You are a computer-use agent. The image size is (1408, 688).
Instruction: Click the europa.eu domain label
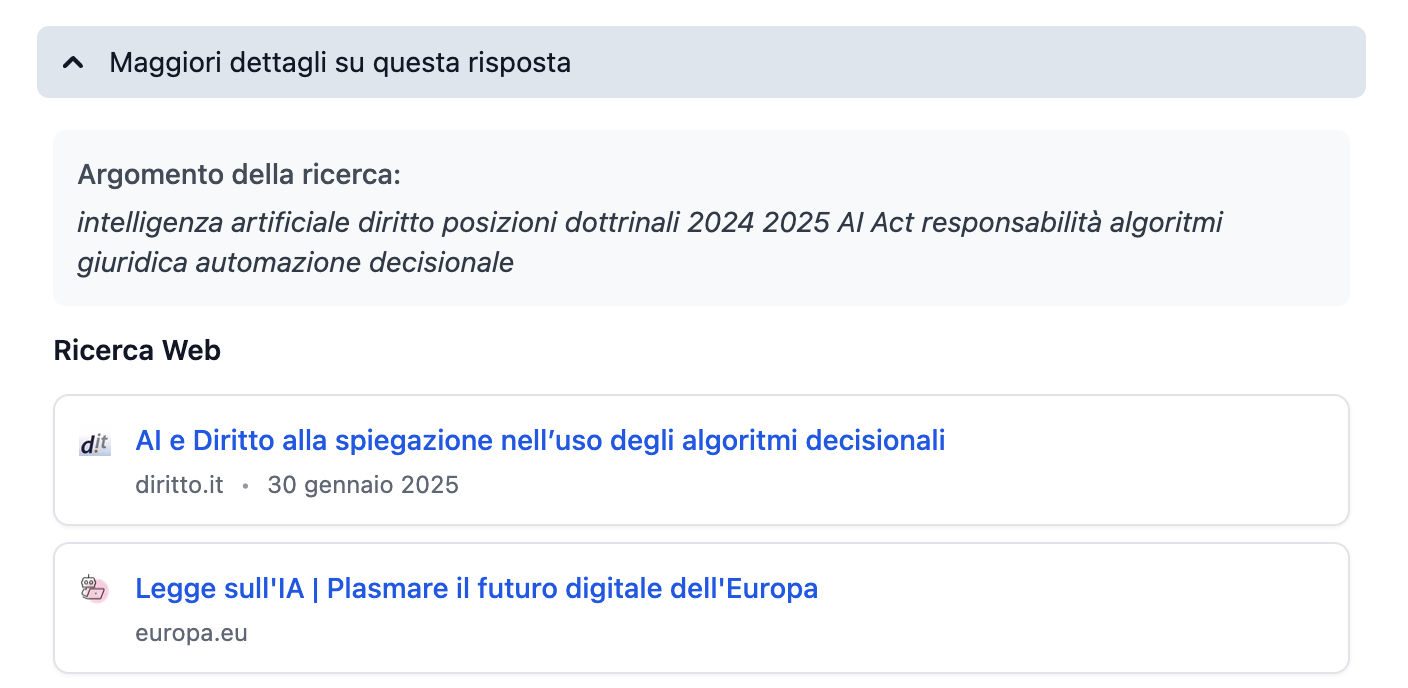191,634
